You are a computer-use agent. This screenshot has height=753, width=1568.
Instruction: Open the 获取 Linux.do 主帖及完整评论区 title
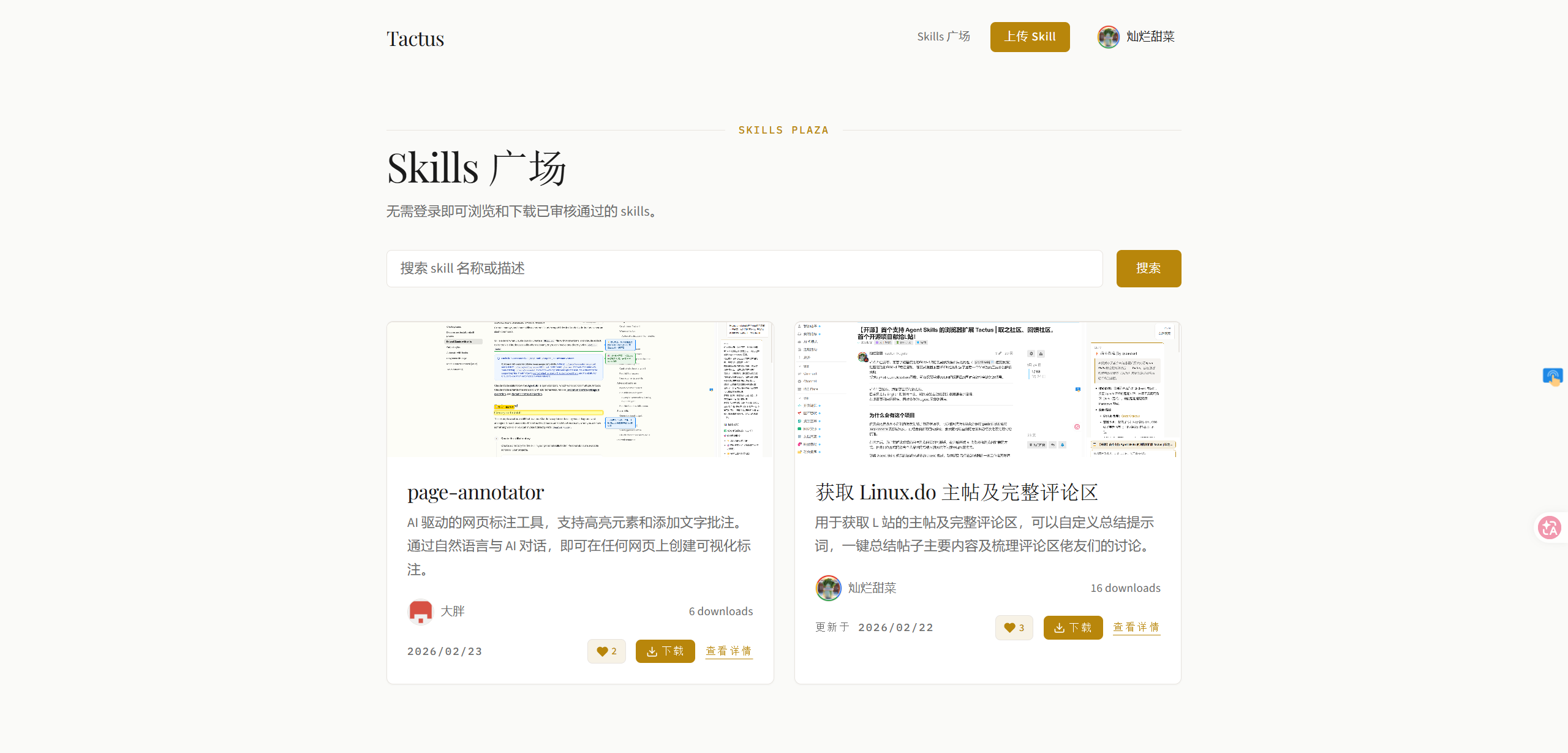click(x=956, y=492)
